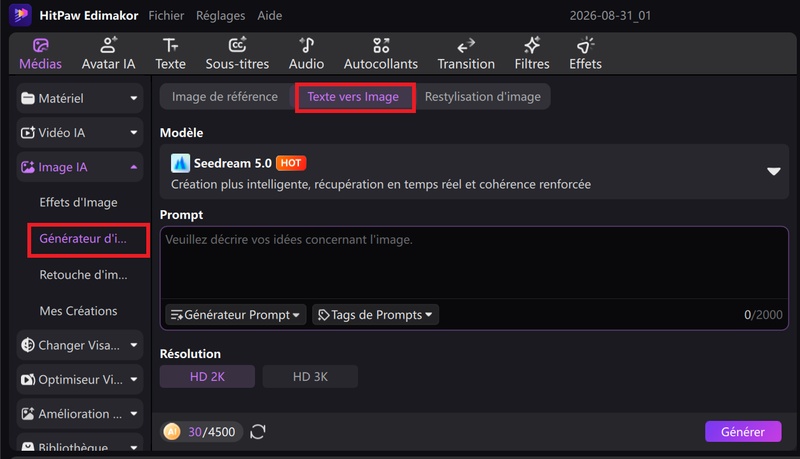Image resolution: width=800 pixels, height=459 pixels.
Task: Click the HitPaw Edimakor logo icon
Action: 20,15
